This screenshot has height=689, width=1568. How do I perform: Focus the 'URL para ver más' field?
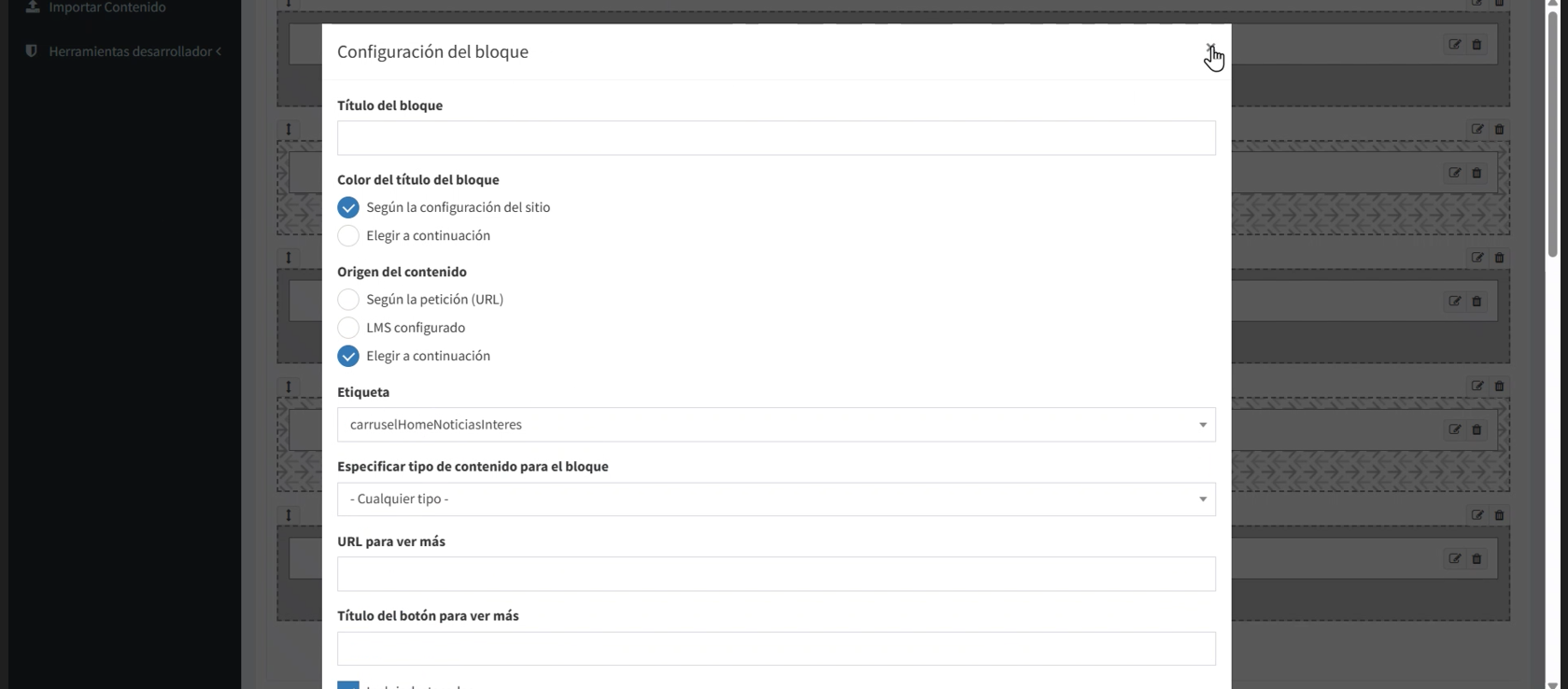776,574
